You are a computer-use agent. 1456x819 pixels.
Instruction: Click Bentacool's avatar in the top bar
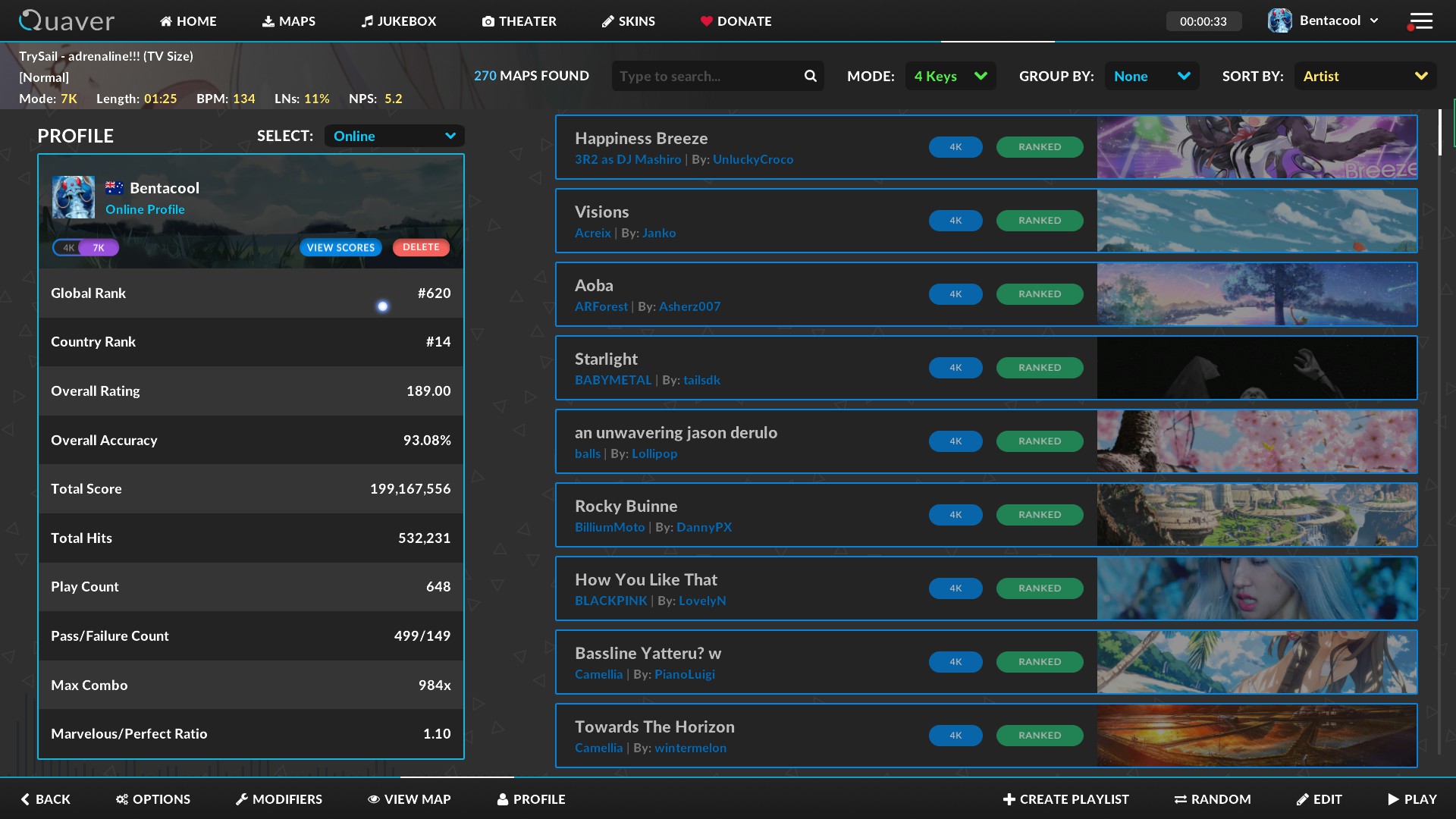coord(1279,21)
